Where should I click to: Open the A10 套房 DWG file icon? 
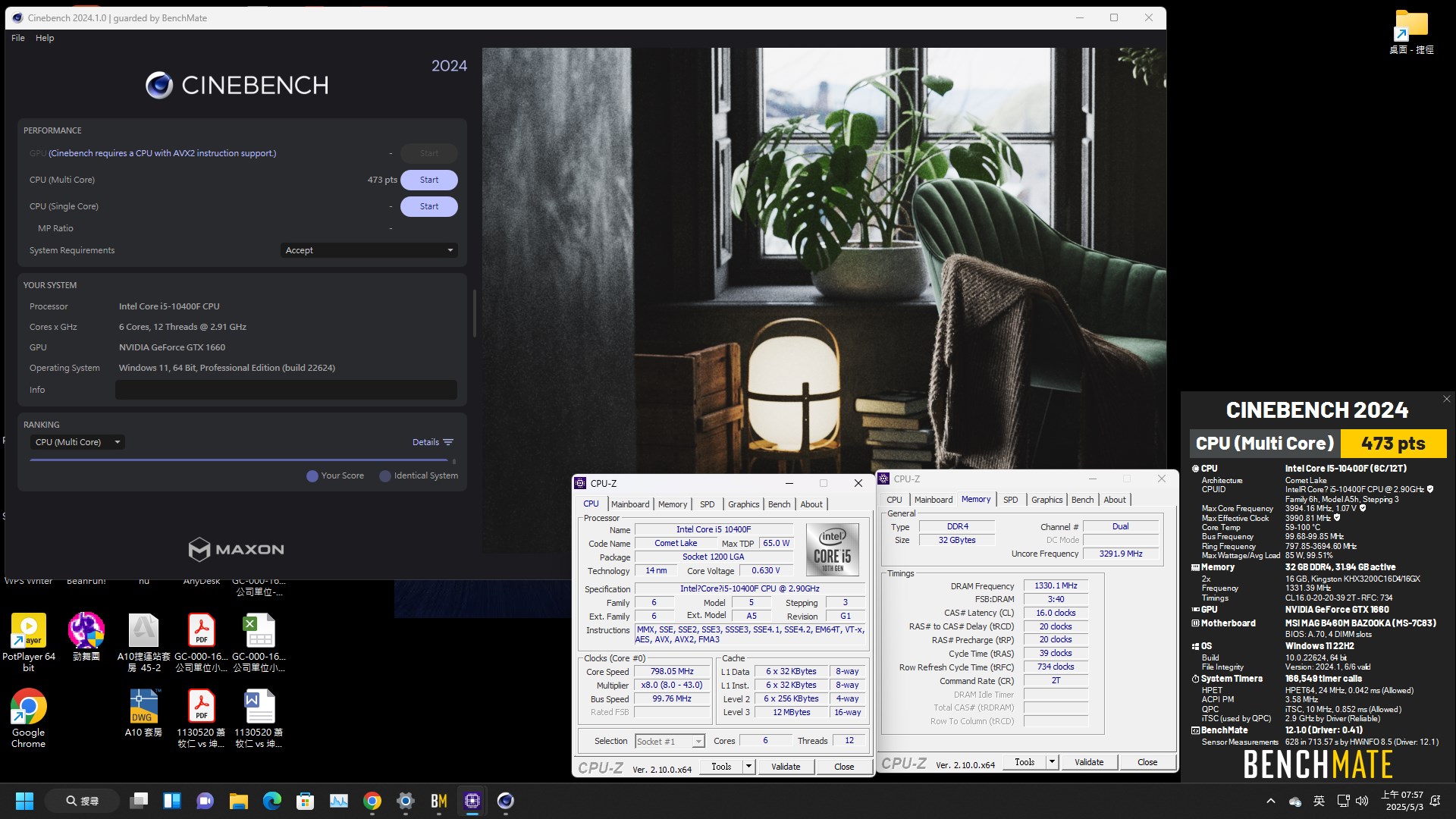(x=143, y=713)
